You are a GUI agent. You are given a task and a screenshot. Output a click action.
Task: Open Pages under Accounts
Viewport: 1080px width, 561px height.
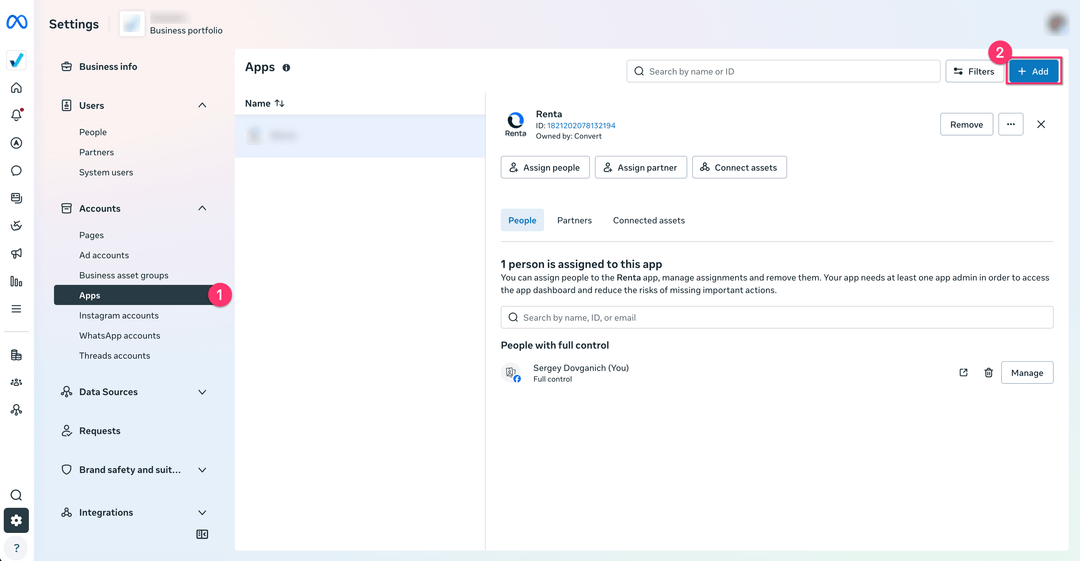pyautogui.click(x=92, y=235)
